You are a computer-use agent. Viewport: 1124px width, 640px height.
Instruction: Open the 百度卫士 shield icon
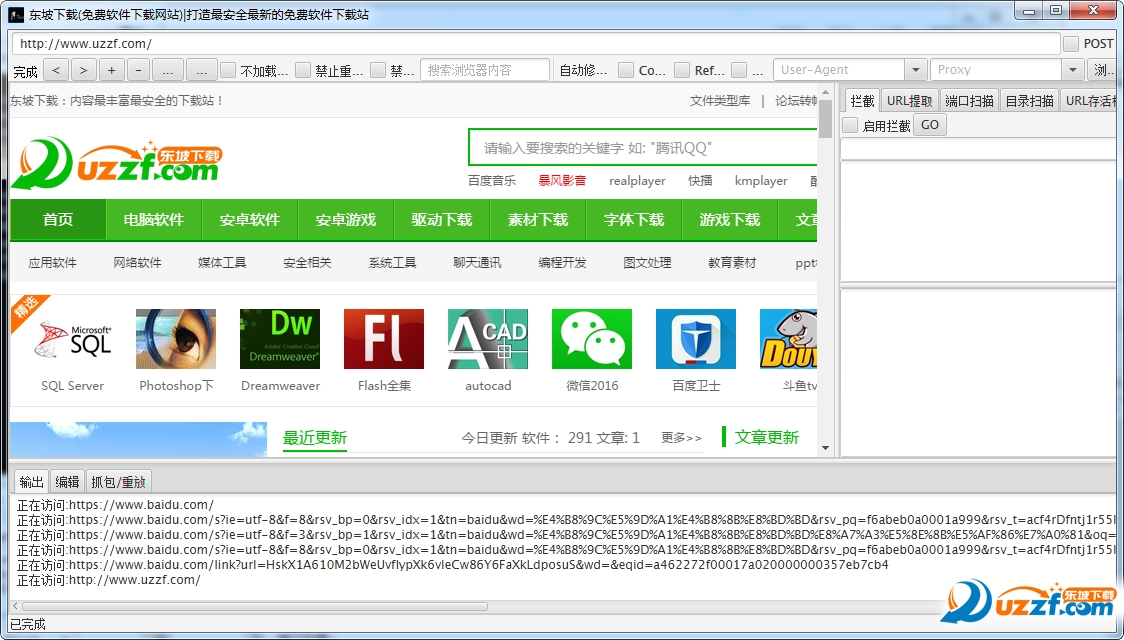[x=695, y=339]
